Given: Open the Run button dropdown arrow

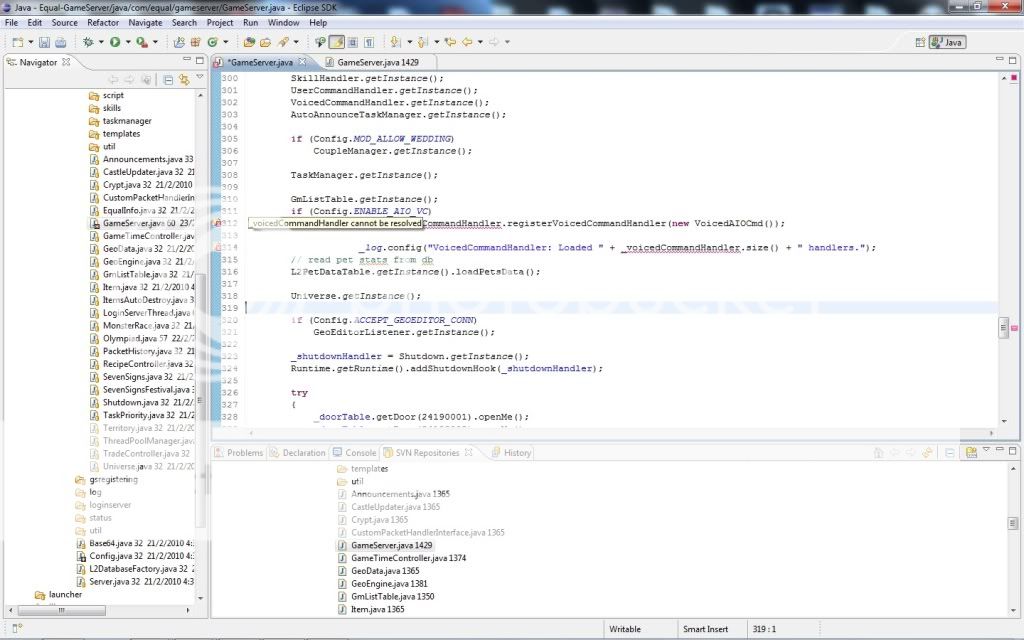Looking at the screenshot, I should click(127, 42).
